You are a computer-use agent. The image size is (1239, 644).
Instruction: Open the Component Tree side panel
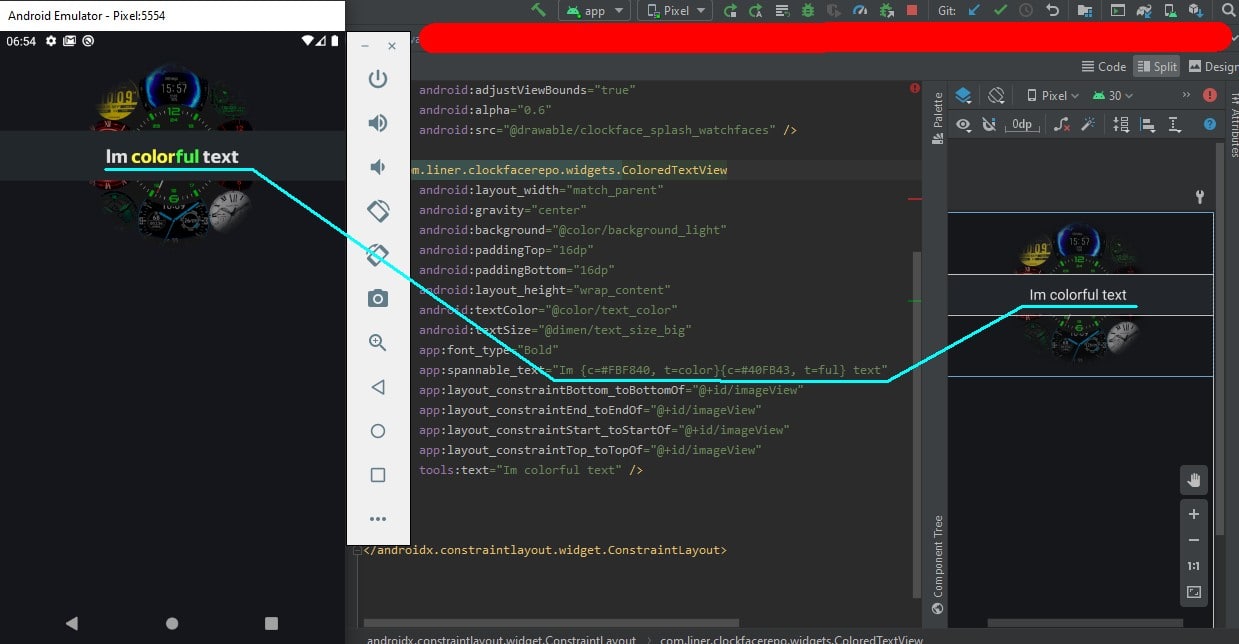[938, 564]
